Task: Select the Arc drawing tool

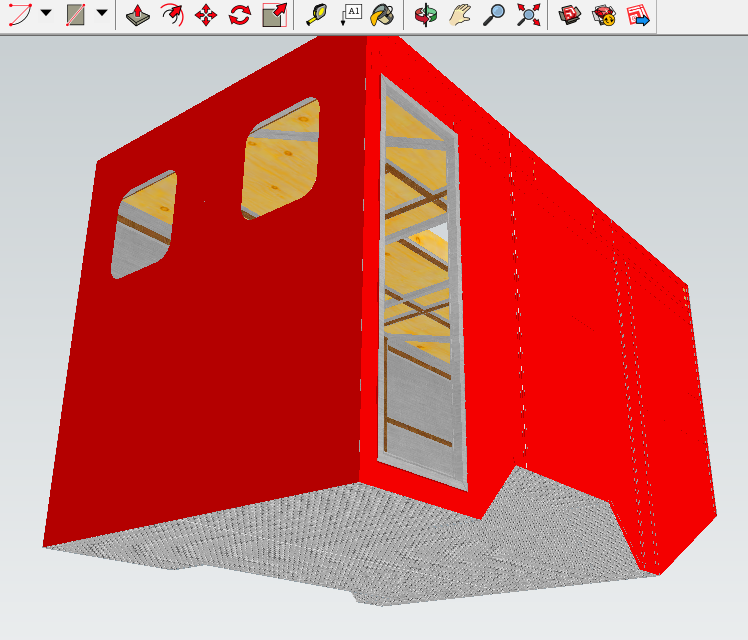Action: pyautogui.click(x=20, y=14)
